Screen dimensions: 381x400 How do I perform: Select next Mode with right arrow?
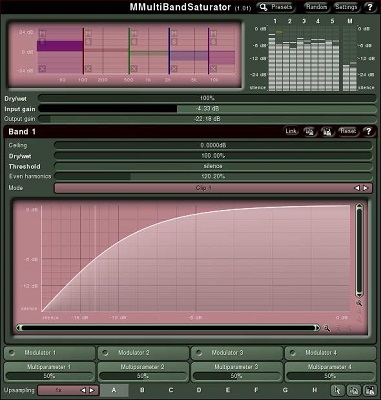pyautogui.click(x=366, y=188)
